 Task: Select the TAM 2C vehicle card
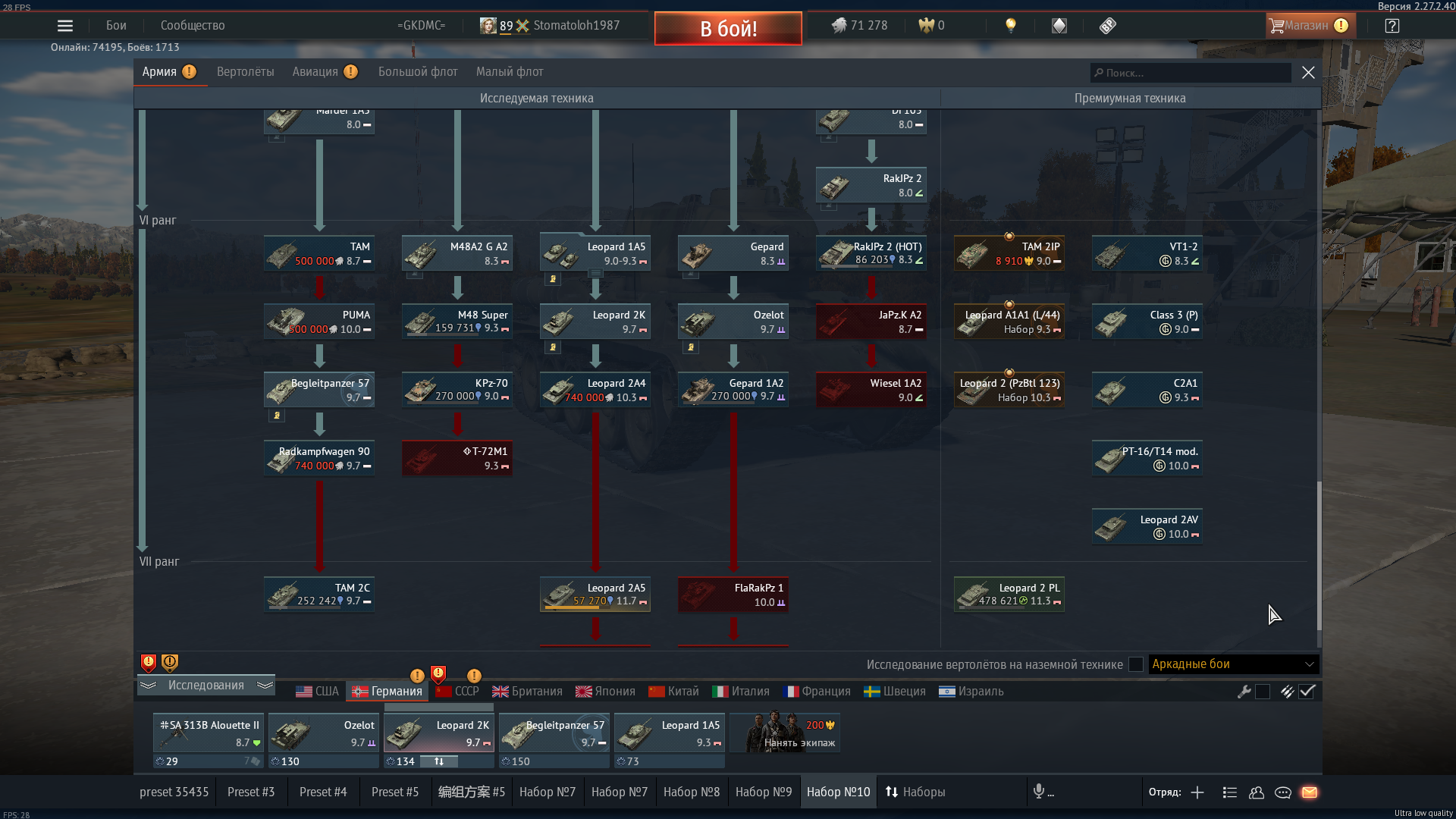(319, 595)
